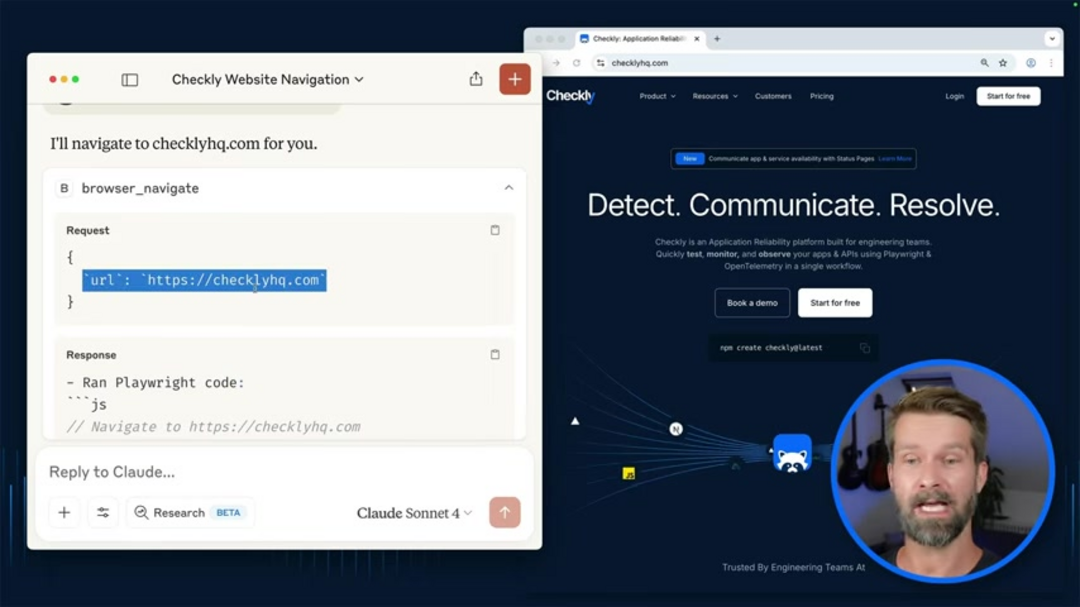Toggle the Research beta mode
1080x607 pixels.
(189, 513)
